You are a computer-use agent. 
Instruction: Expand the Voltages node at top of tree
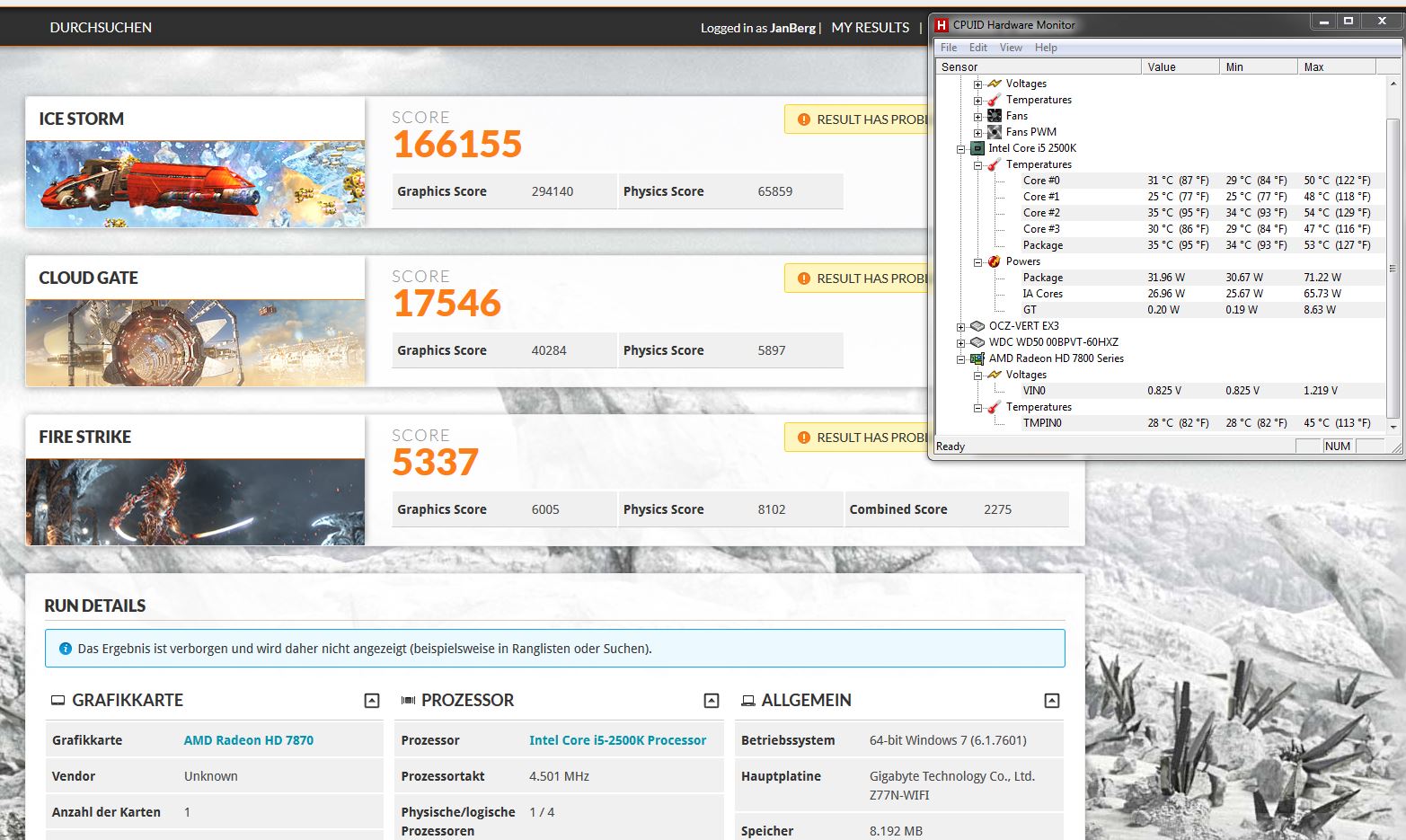[977, 84]
